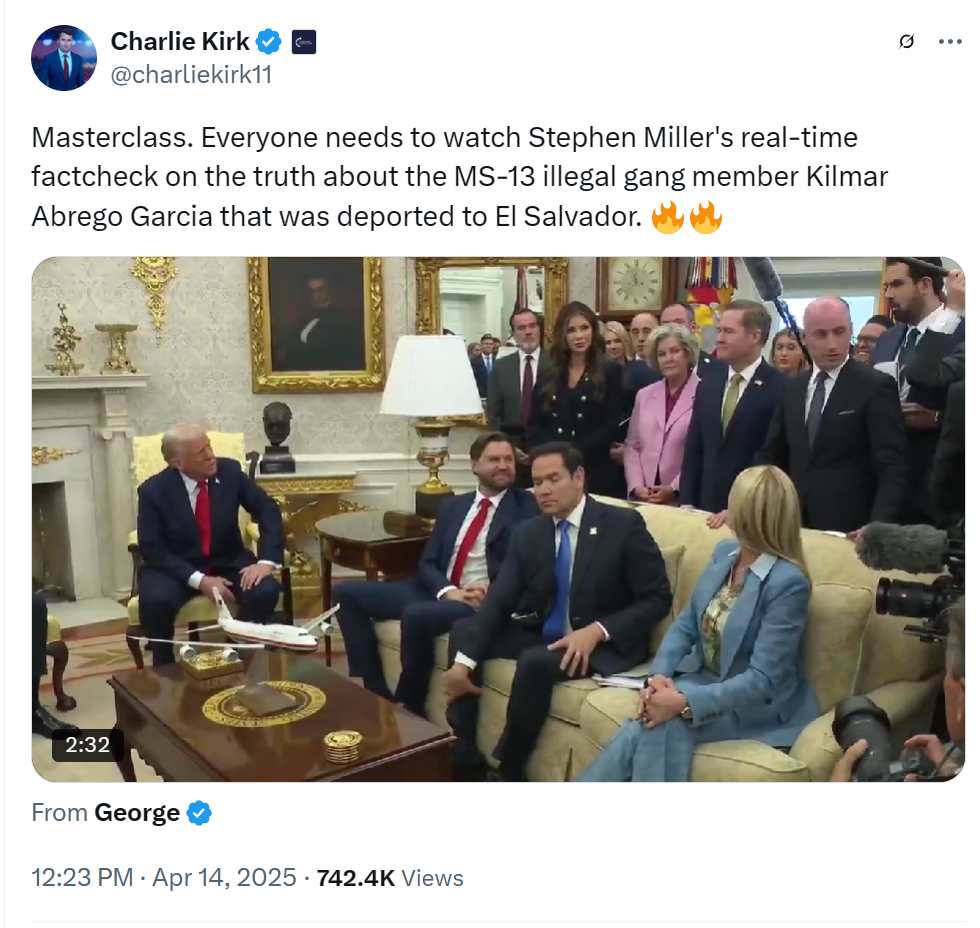Click the tweet text starting with Masterclass
Viewport: 980px width, 928px height.
click(x=459, y=177)
